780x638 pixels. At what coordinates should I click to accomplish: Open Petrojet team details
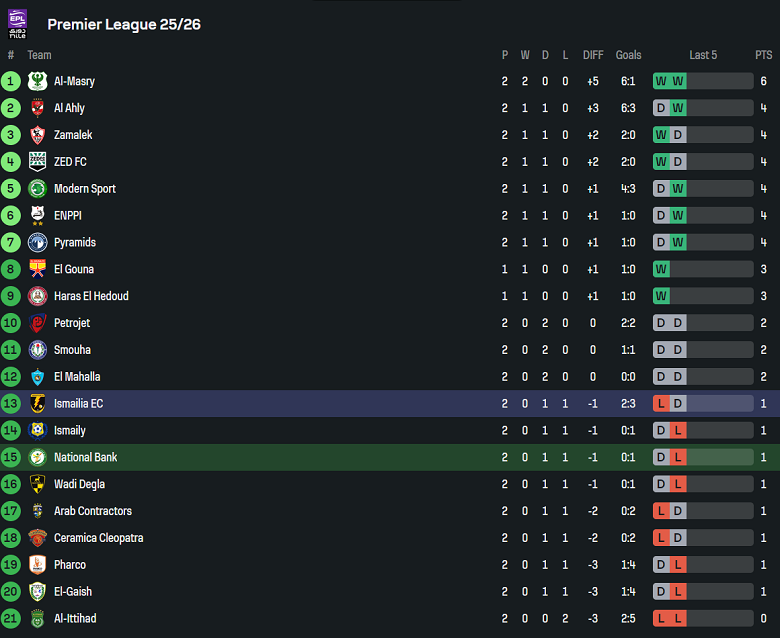72,324
